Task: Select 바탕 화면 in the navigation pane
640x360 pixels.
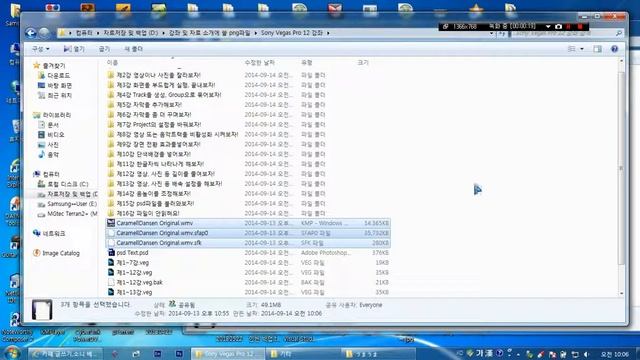Action: (59, 85)
